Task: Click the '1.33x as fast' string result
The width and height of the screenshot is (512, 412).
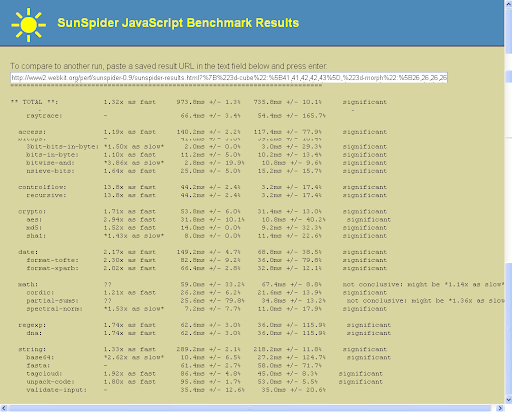Action: (x=129, y=349)
